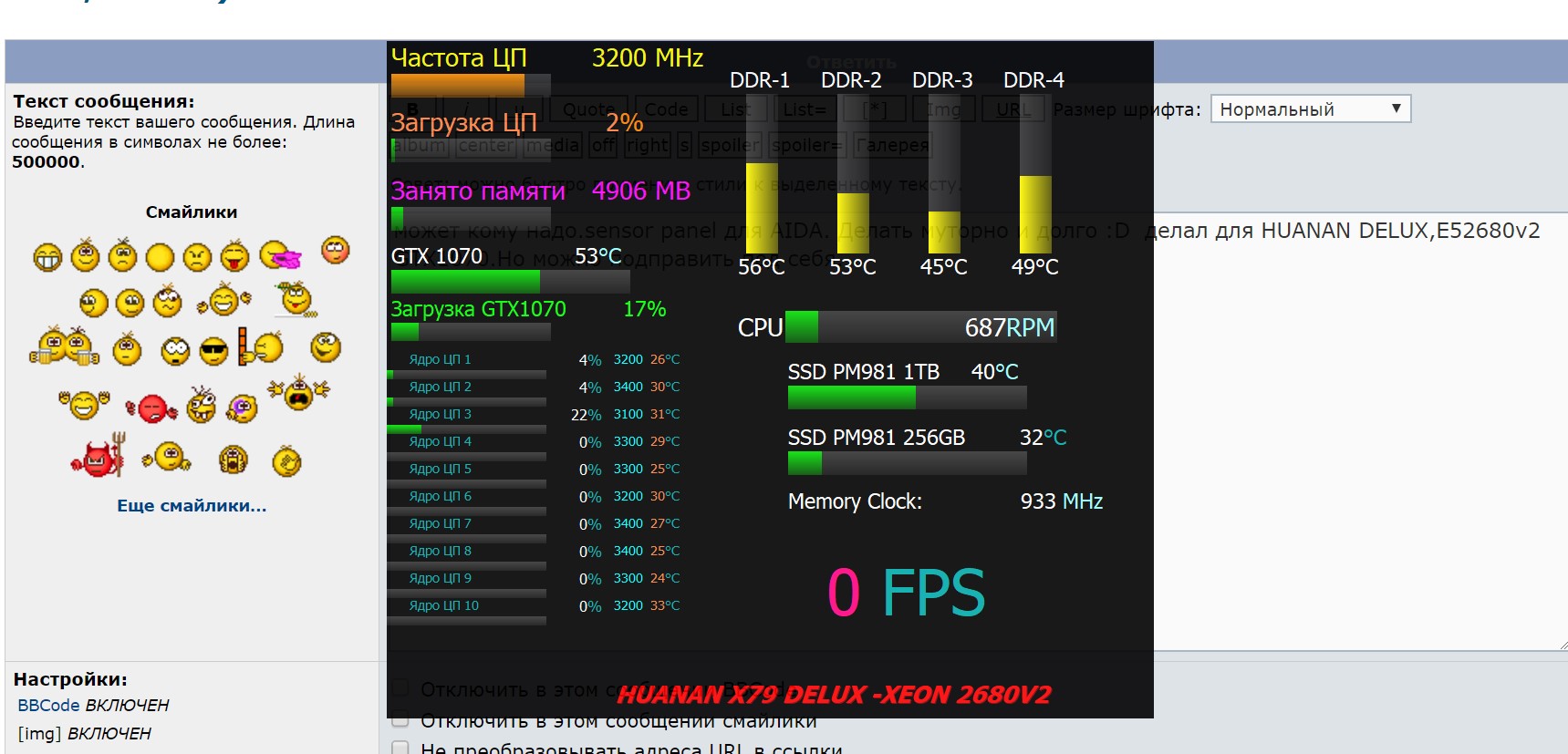The height and width of the screenshot is (754, 1568).
Task: Click the center BBCode button
Action: tap(486, 145)
